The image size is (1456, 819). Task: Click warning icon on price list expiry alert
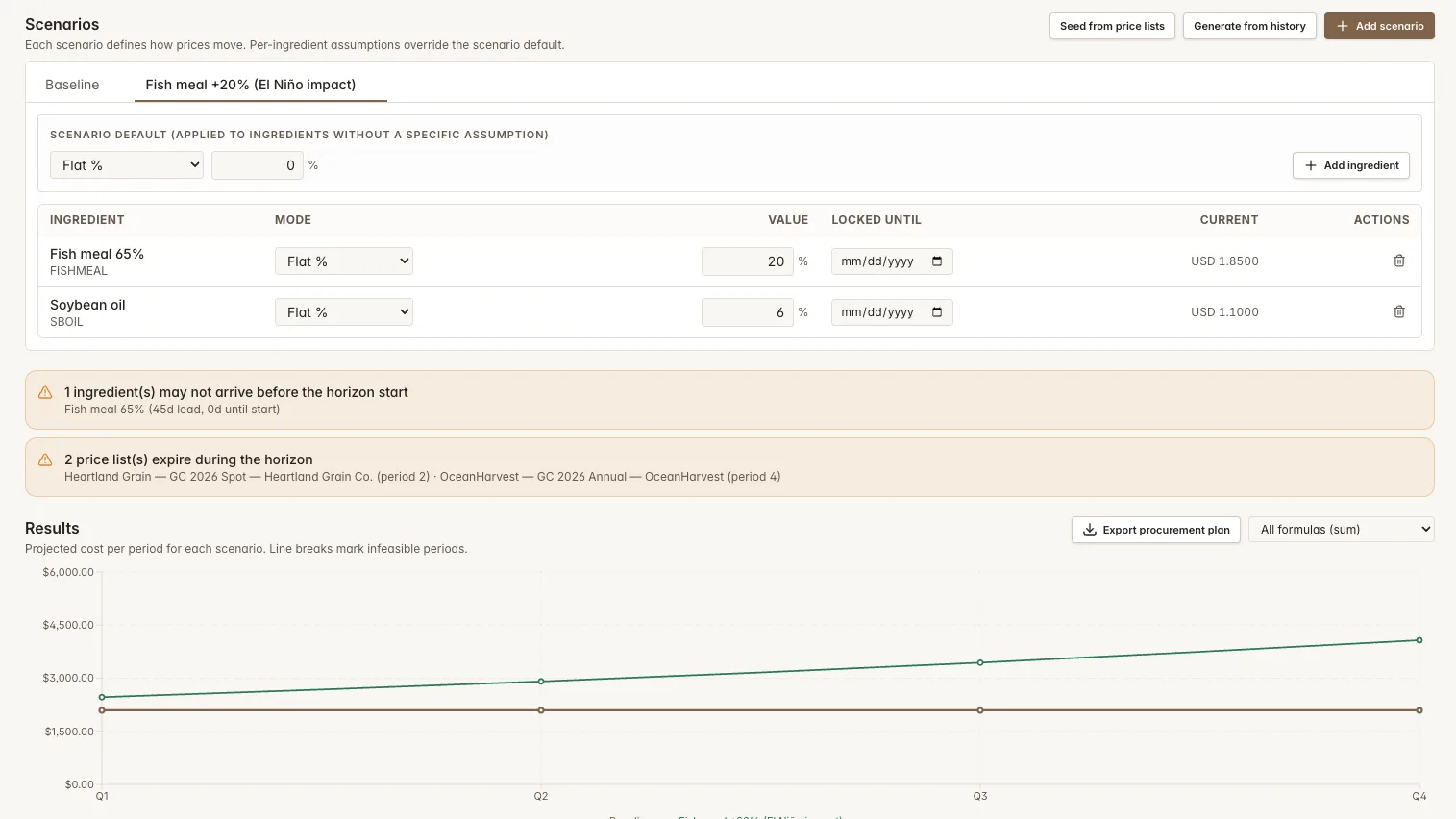[x=45, y=459]
